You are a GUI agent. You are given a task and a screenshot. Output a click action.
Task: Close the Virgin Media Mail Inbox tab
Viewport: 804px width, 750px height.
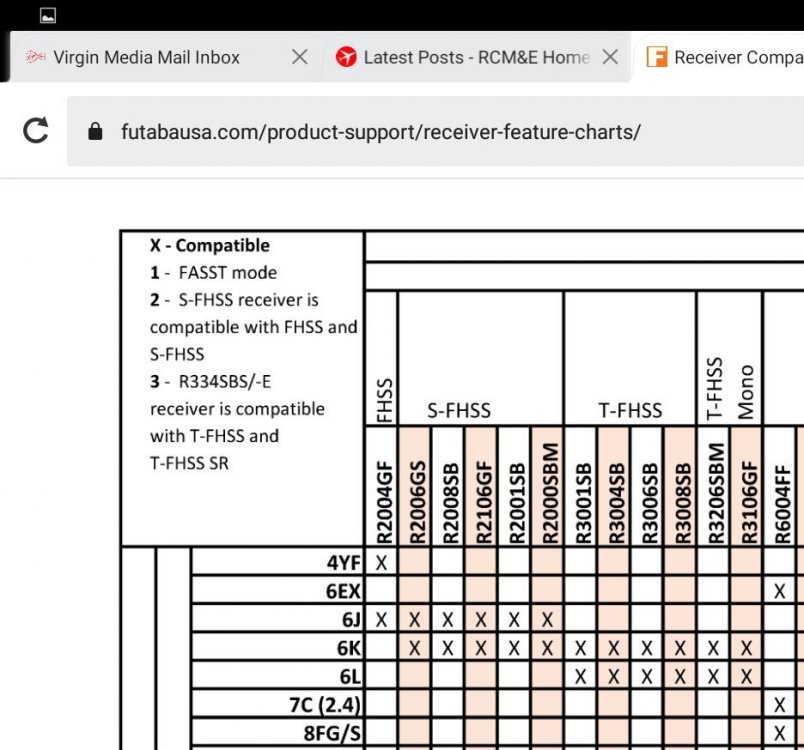[300, 57]
